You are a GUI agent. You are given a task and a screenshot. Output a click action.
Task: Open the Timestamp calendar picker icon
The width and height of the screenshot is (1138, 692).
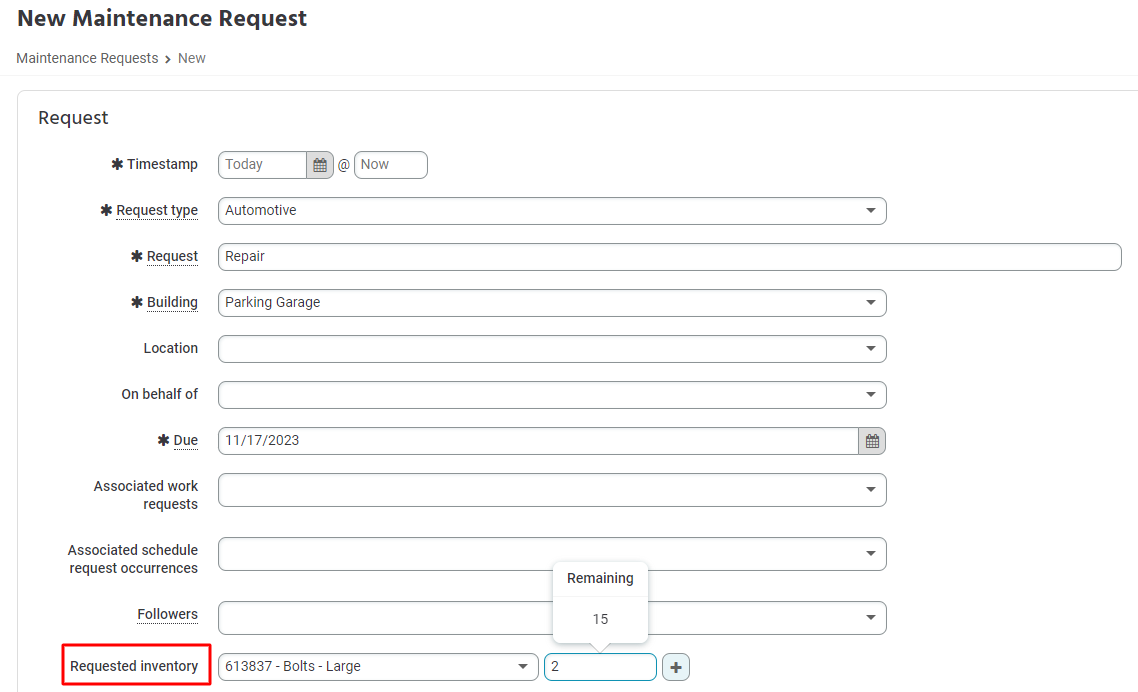(319, 165)
